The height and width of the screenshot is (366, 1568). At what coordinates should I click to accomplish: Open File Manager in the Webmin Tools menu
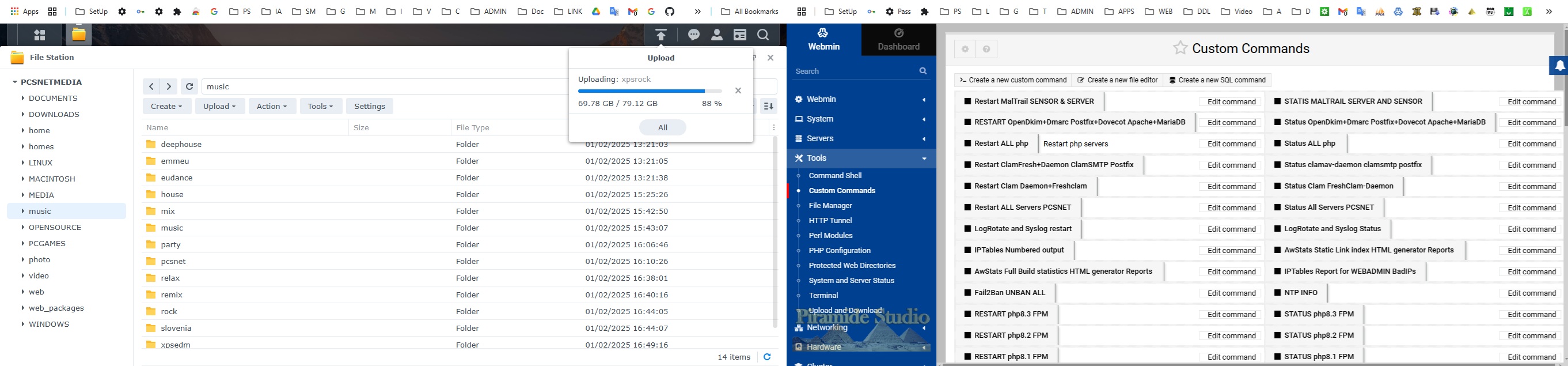pos(830,206)
